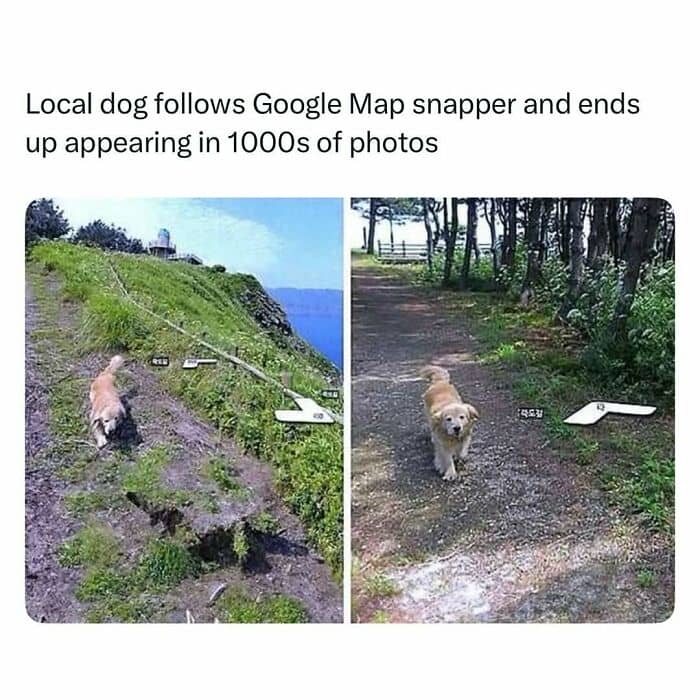The height and width of the screenshot is (700, 700).
Task: Open the right forest path street view photo
Action: (512, 410)
